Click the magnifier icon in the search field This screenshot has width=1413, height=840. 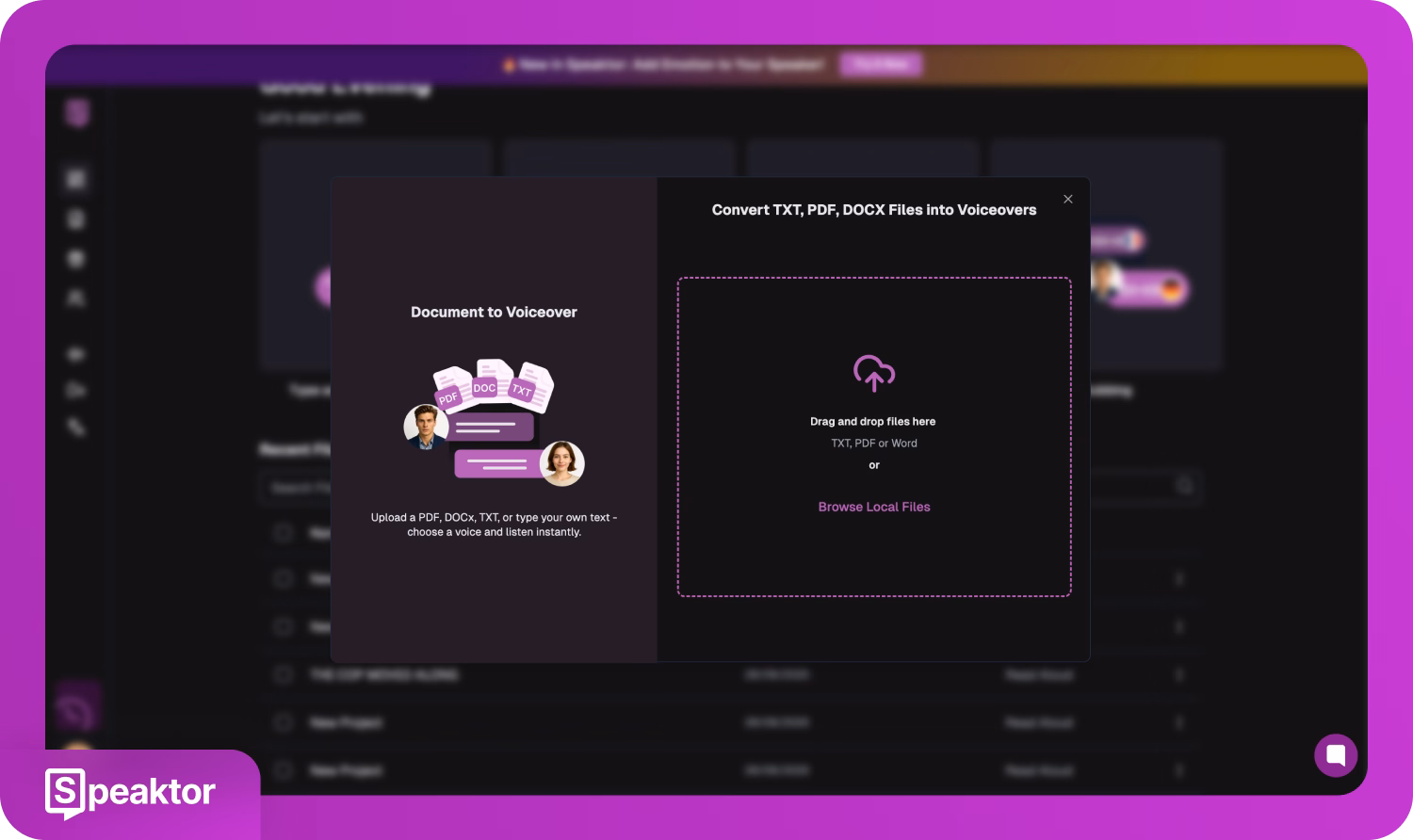pos(1184,486)
